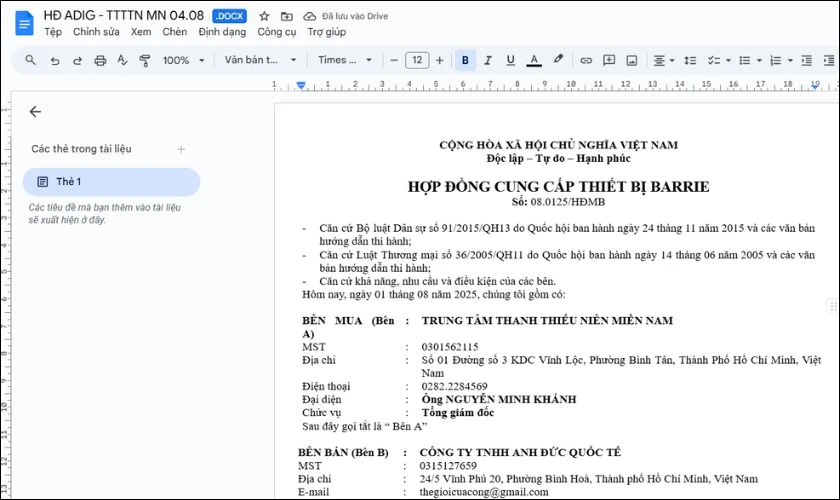Print the document
840x500 pixels.
100,61
